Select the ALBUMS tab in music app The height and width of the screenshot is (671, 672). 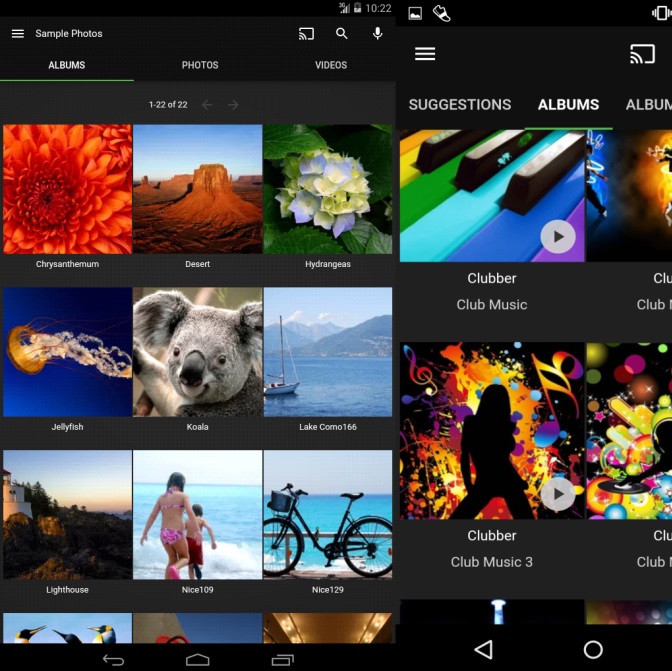pos(568,105)
